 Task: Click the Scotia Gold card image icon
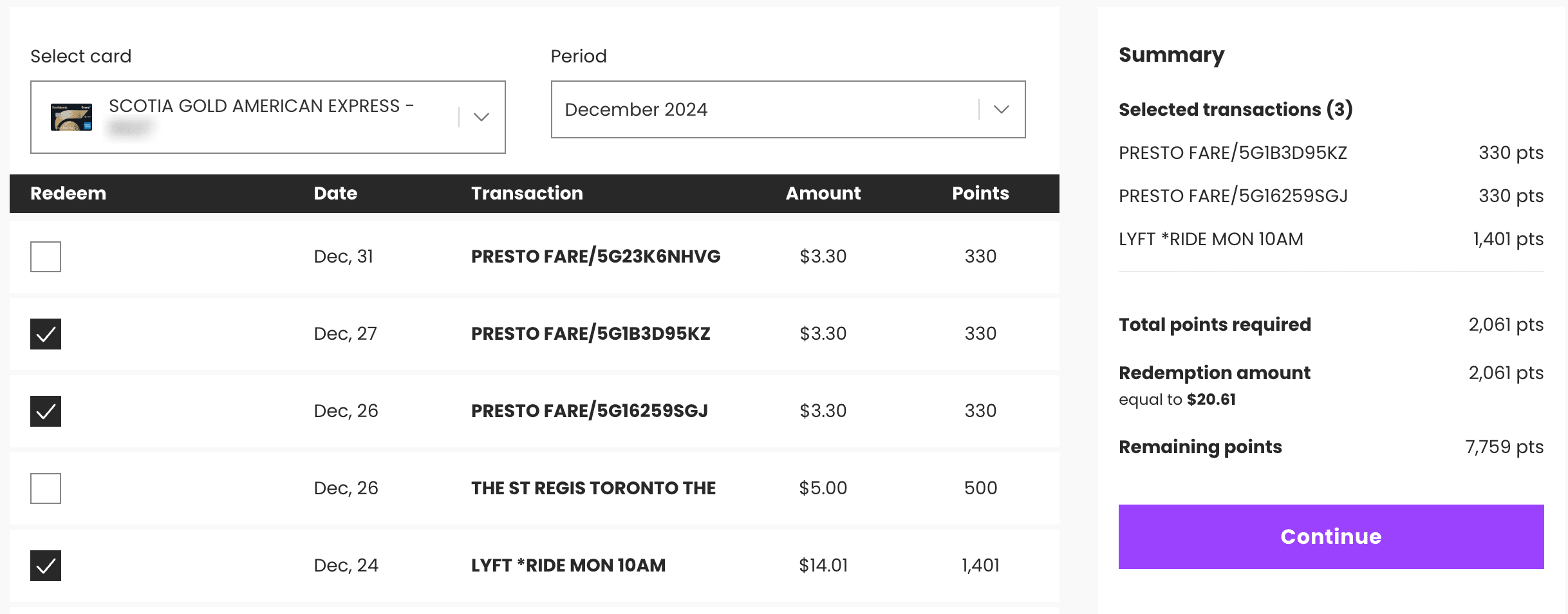71,117
